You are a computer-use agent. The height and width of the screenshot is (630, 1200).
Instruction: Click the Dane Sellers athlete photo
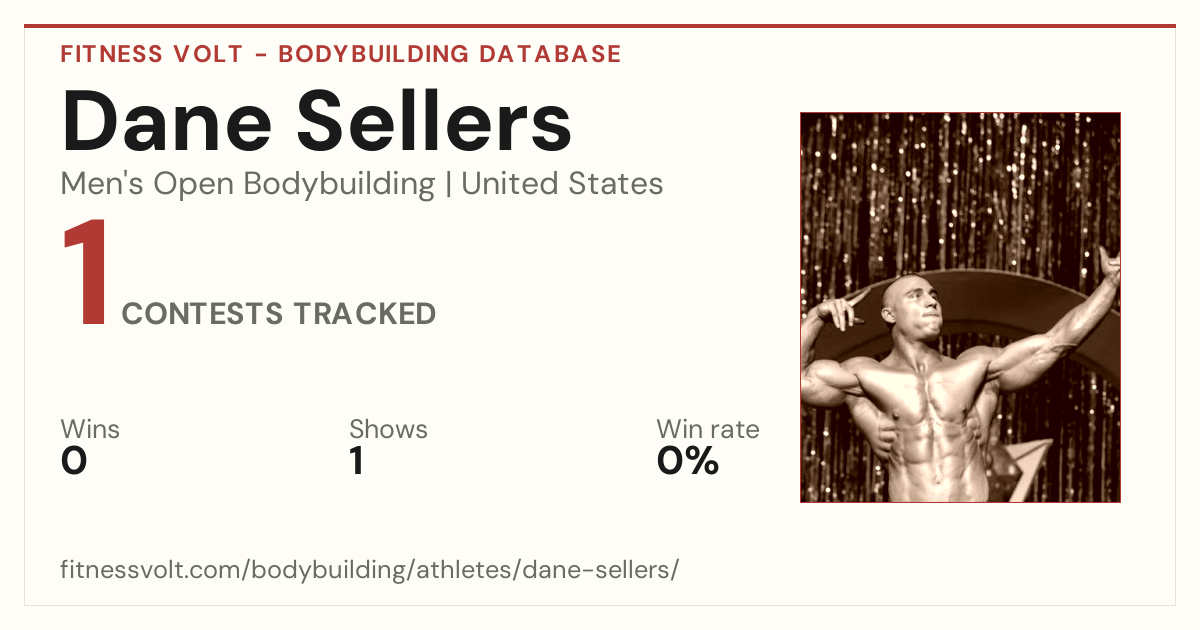(960, 307)
